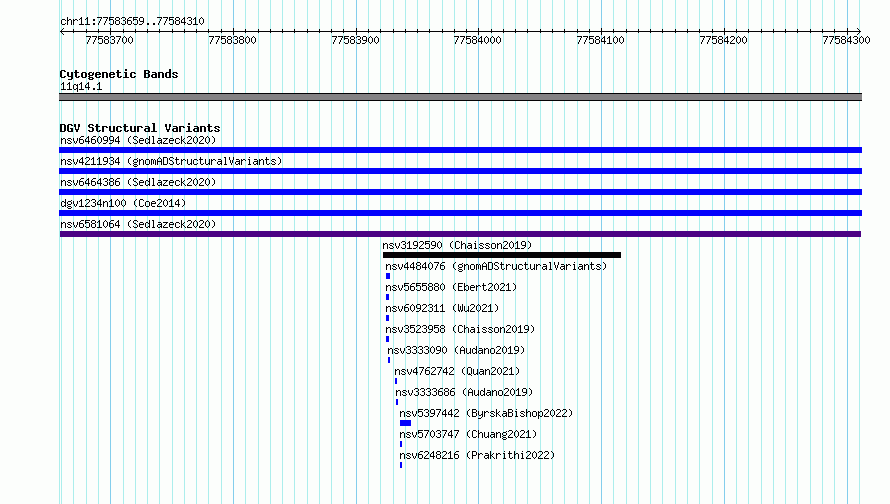890x504 pixels.
Task: Click the small blue marker under nsv4762742
Action: [x=396, y=381]
